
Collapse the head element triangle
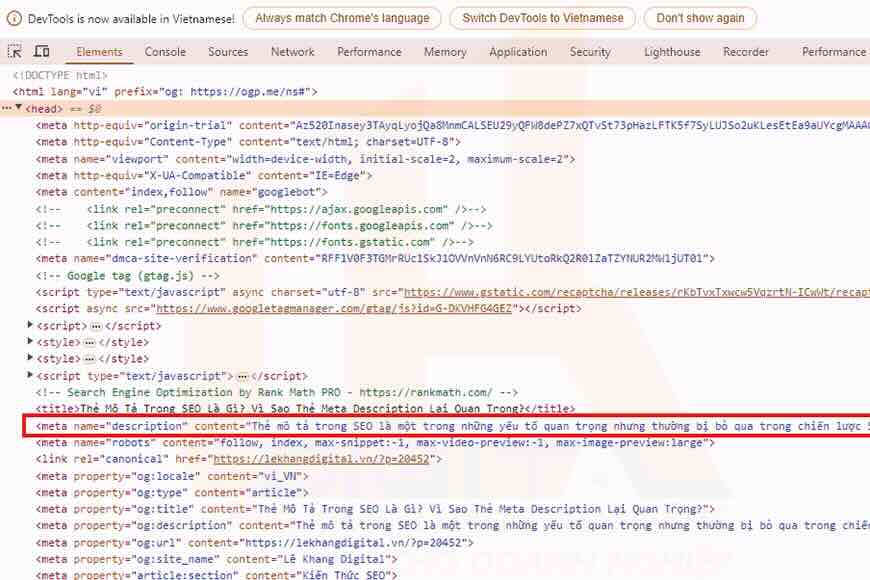(x=18, y=108)
